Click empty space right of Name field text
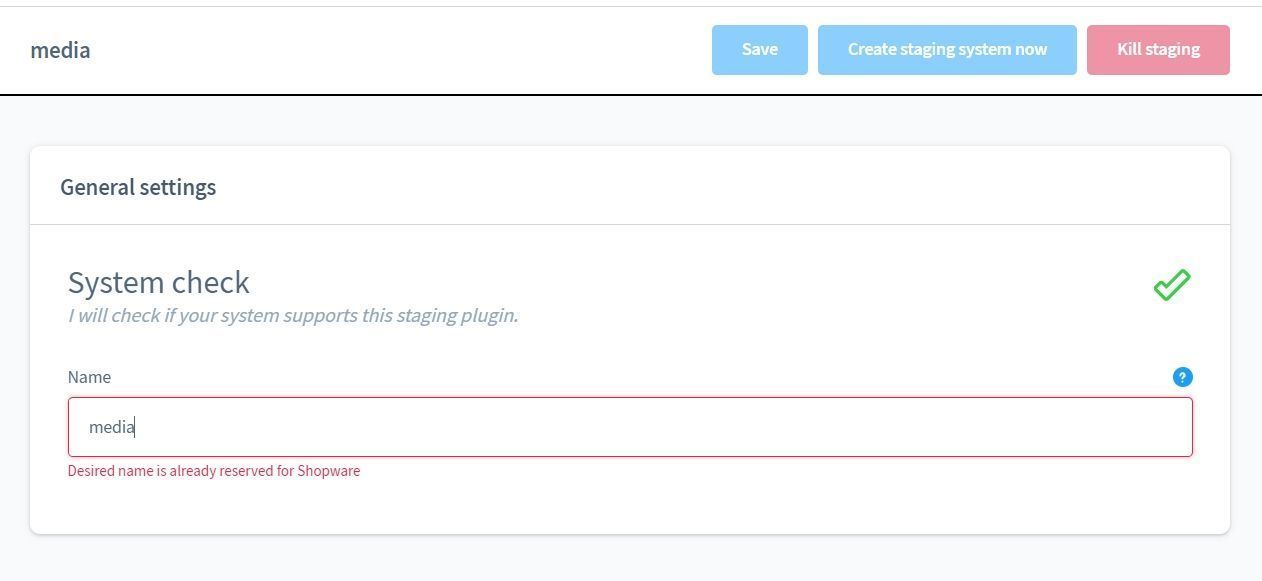Image resolution: width=1262 pixels, height=581 pixels. (700, 427)
